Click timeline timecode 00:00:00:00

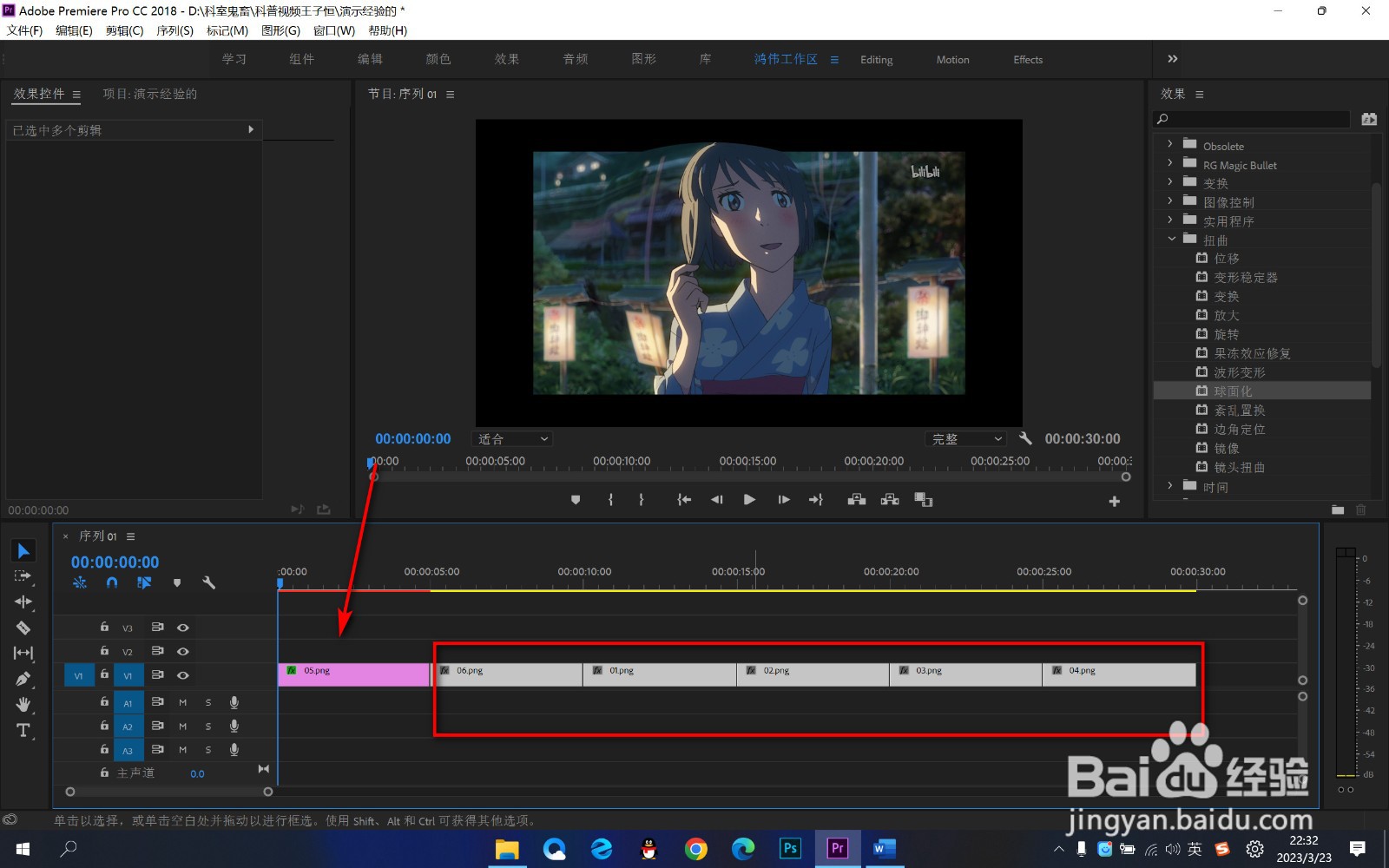click(x=115, y=562)
